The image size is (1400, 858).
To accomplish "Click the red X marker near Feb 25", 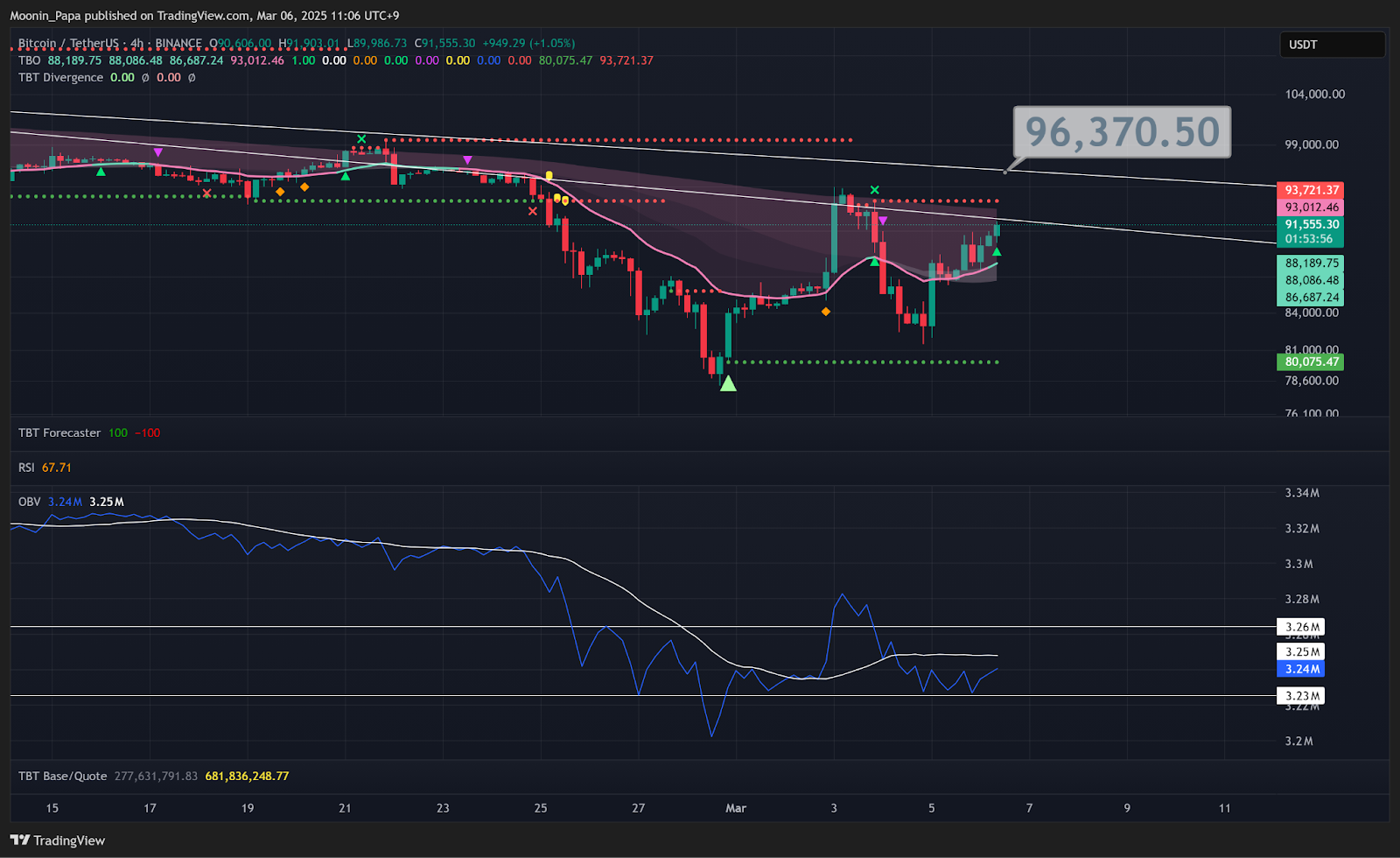I will click(x=533, y=211).
